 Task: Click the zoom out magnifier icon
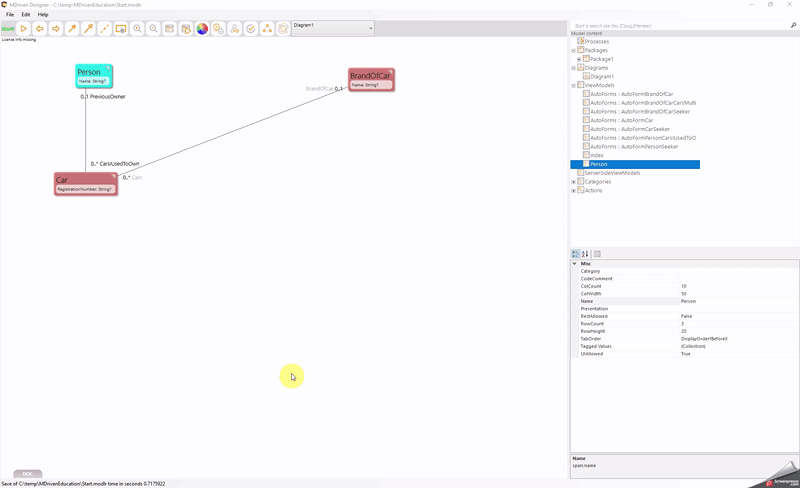[153, 29]
